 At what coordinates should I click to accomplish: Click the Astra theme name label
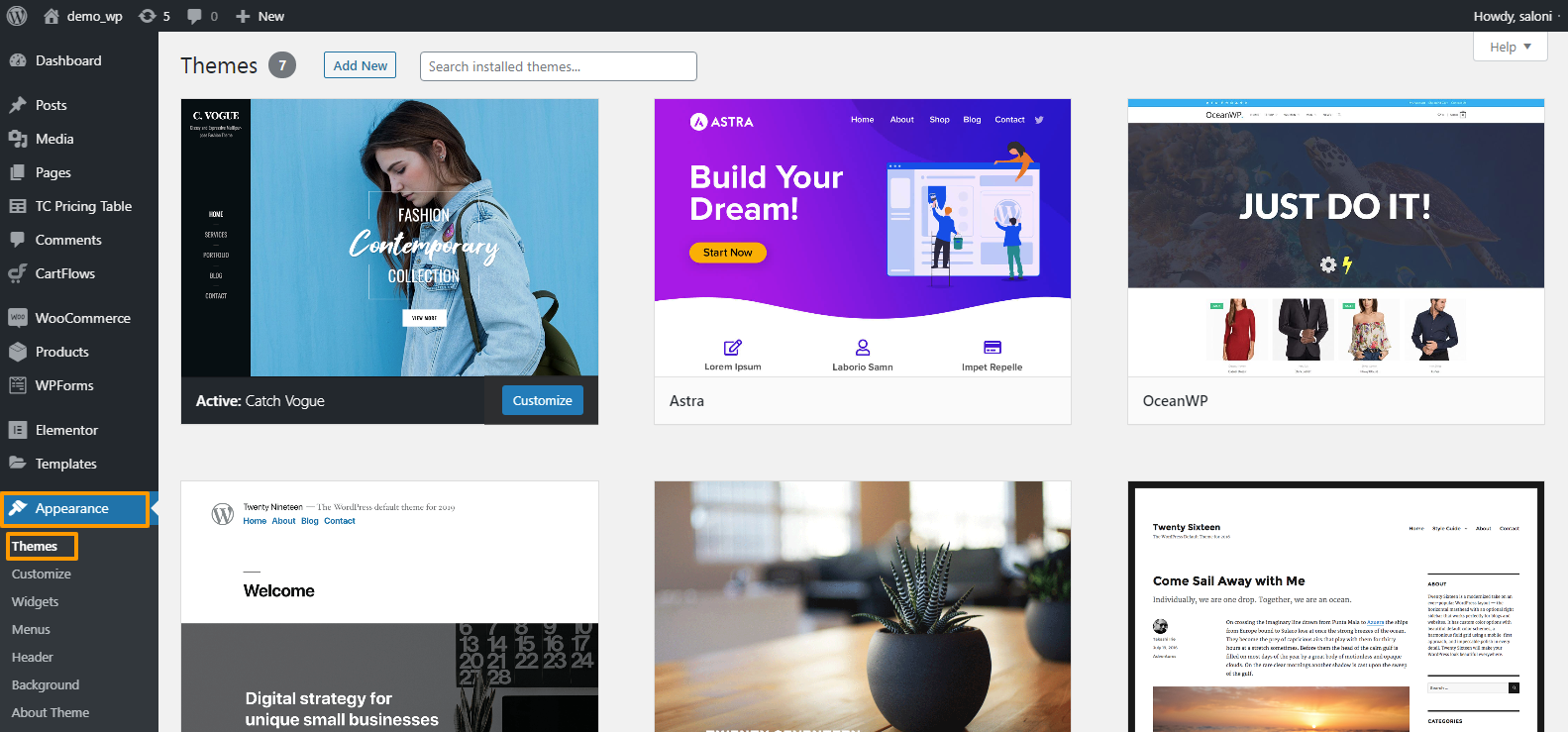686,401
